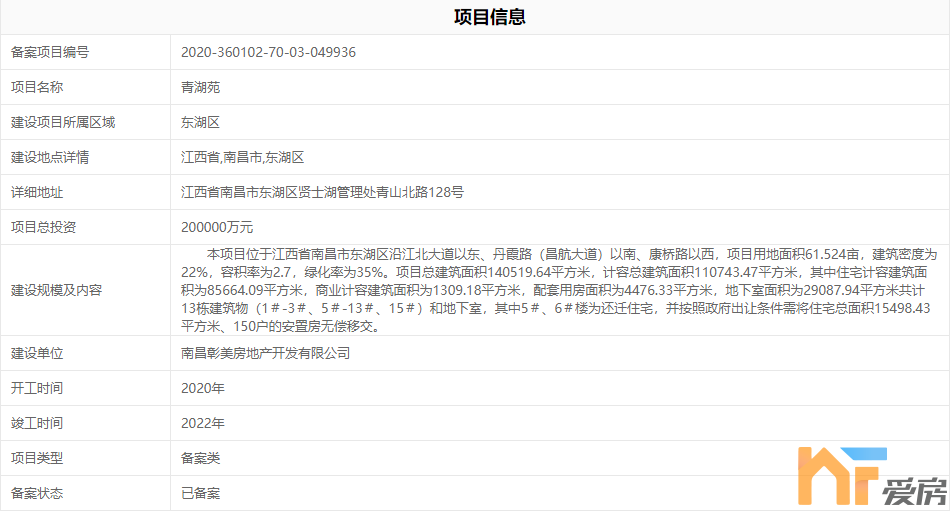Select status value 已备案
The width and height of the screenshot is (952, 513).
(x=200, y=494)
